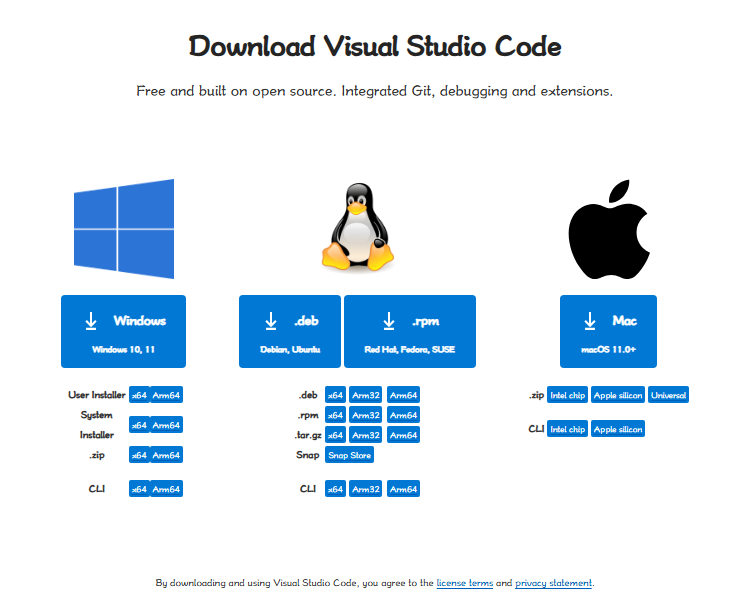The height and width of the screenshot is (612, 754).
Task: Select x64 for Linux CLI row
Action: pyautogui.click(x=335, y=489)
